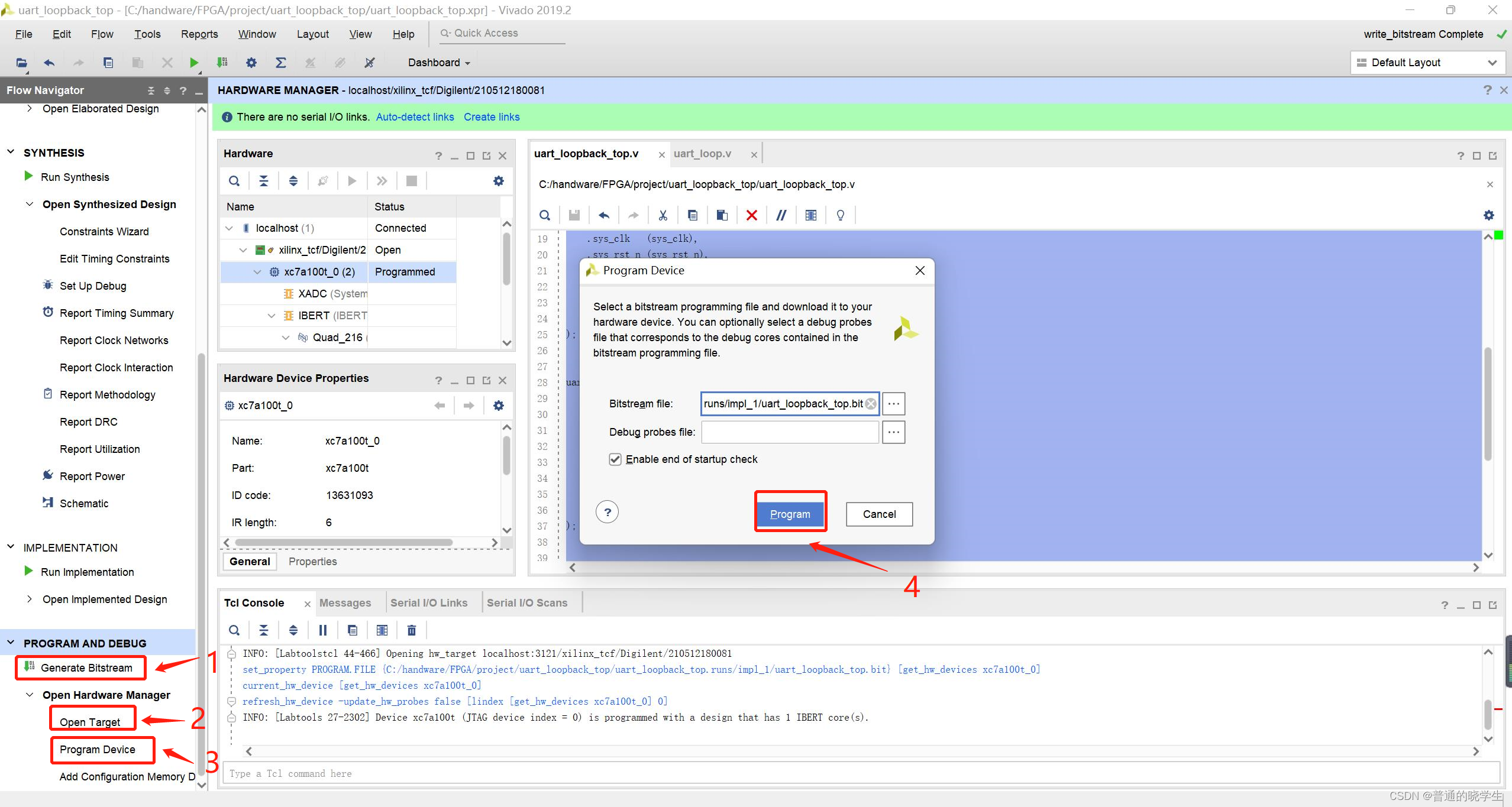
Task: Click trash clear icon in Tcl Console
Action: [412, 630]
